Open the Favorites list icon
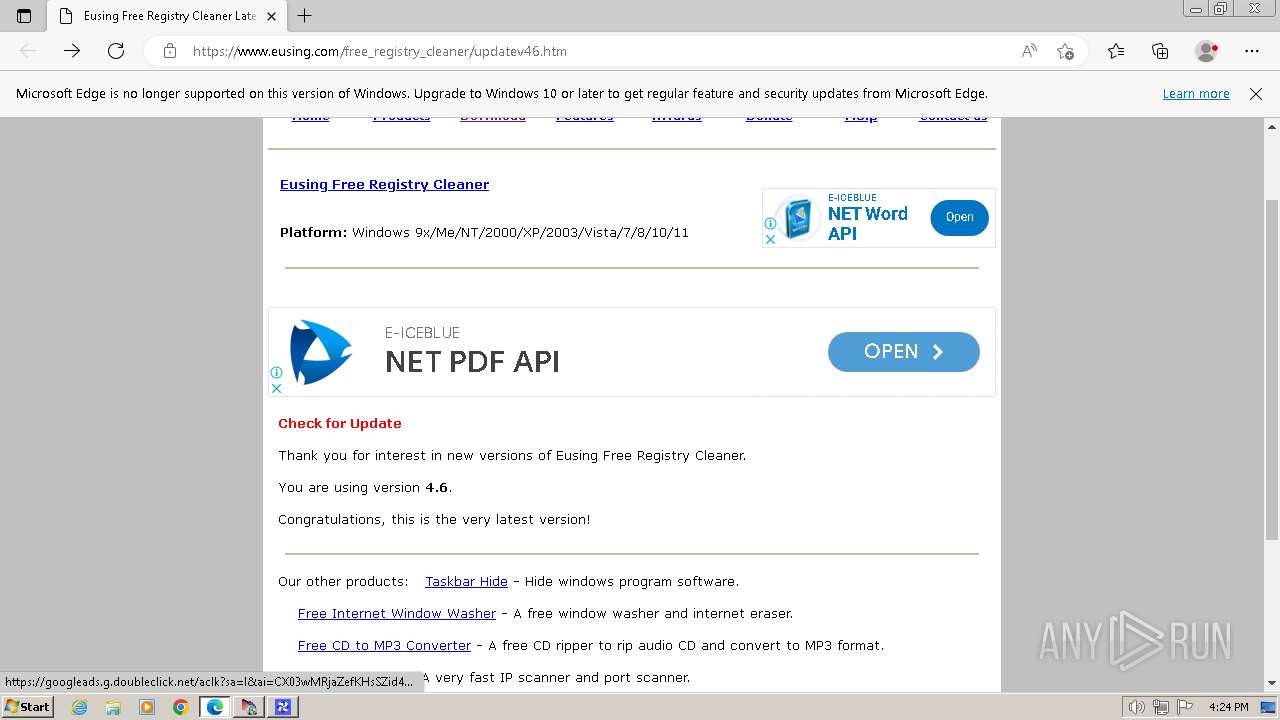 click(x=1116, y=51)
